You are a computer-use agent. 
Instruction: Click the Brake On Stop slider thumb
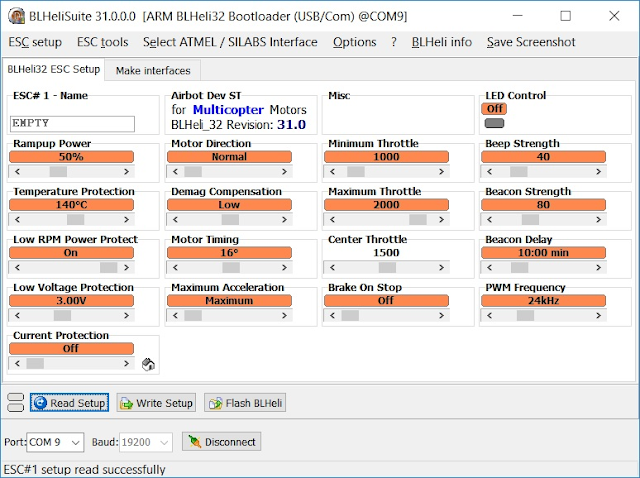[350, 316]
